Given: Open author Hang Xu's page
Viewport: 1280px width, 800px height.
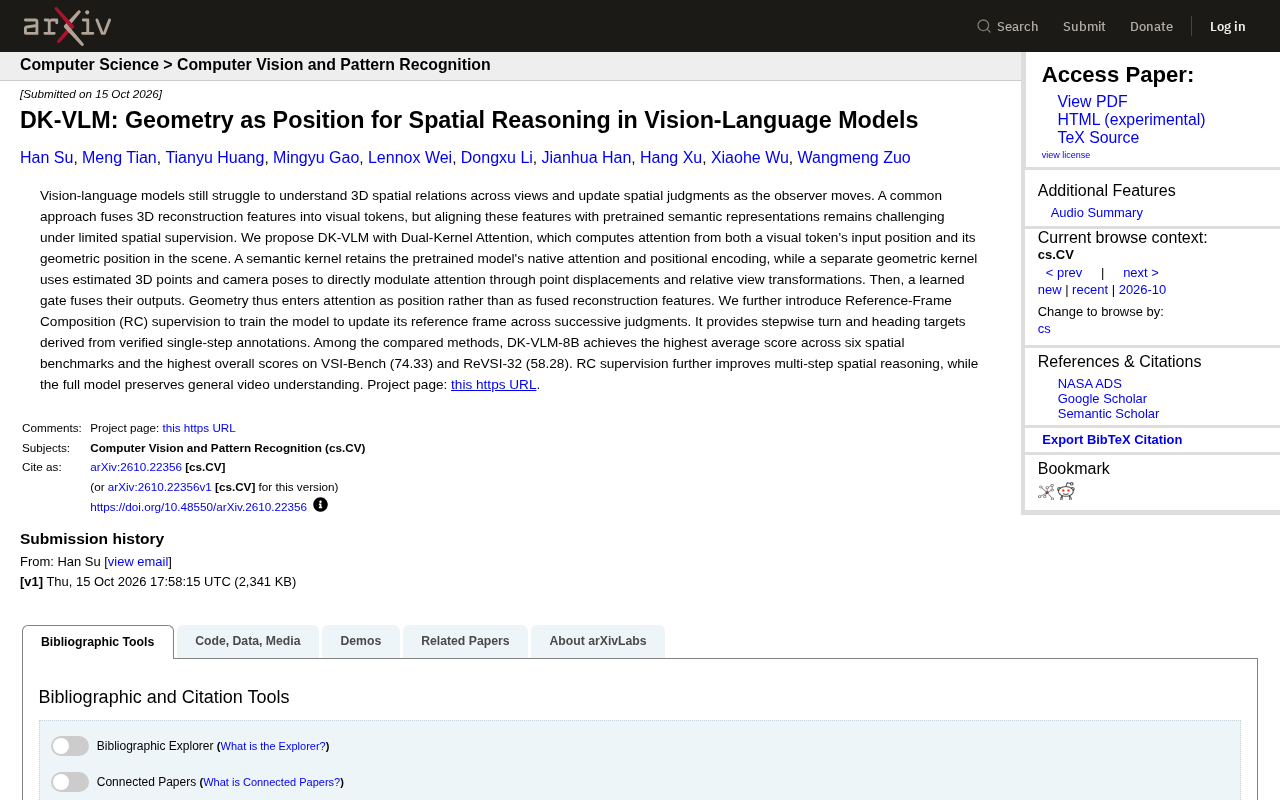Looking at the screenshot, I should click(x=671, y=158).
